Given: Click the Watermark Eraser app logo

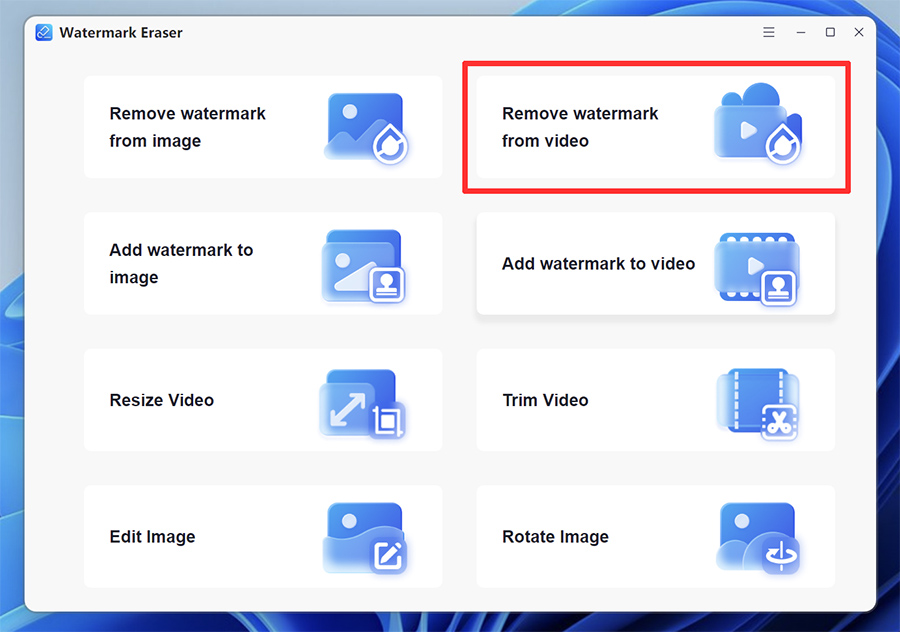Looking at the screenshot, I should (44, 33).
